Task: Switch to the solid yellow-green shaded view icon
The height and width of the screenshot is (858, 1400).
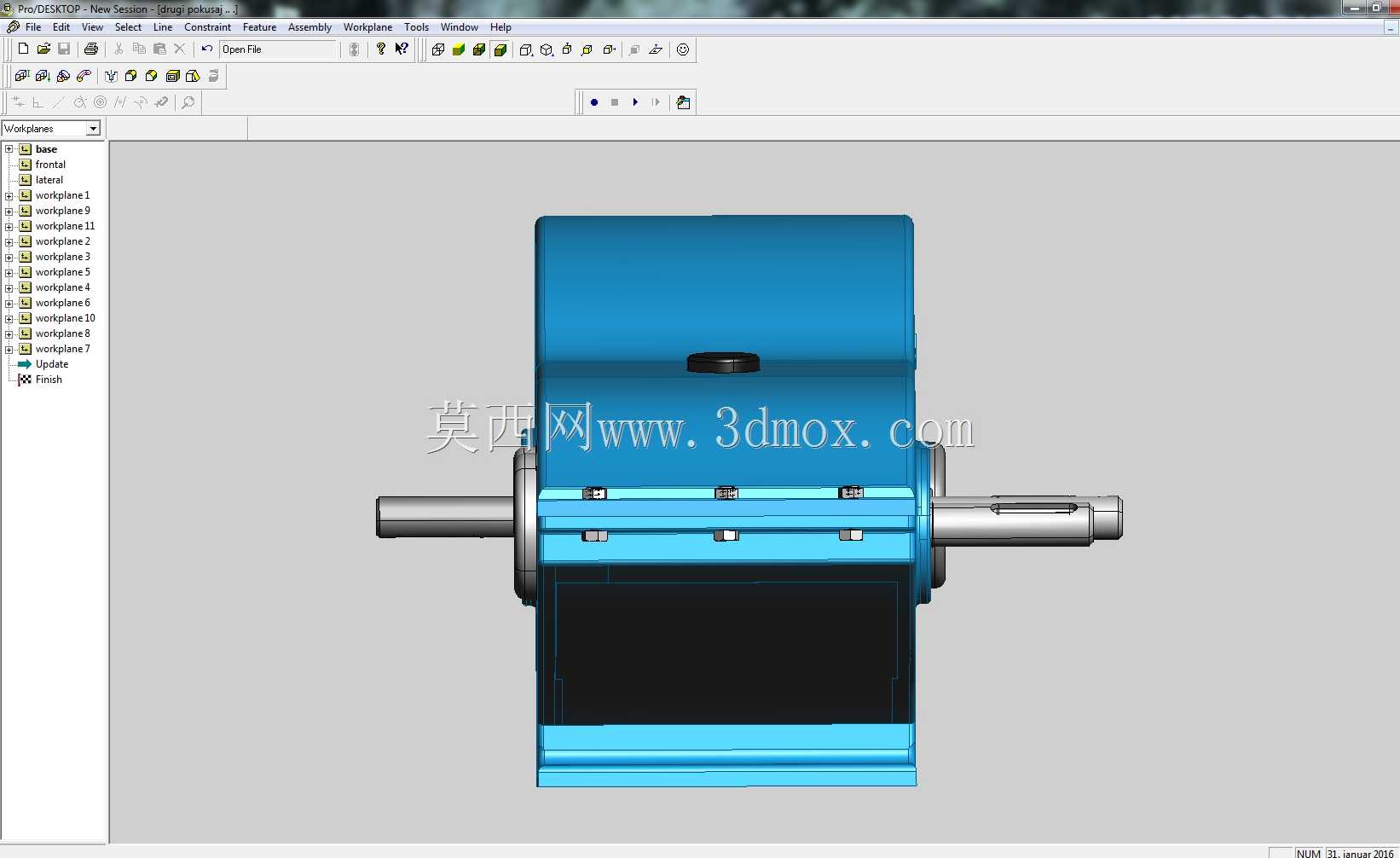Action: pos(459,49)
